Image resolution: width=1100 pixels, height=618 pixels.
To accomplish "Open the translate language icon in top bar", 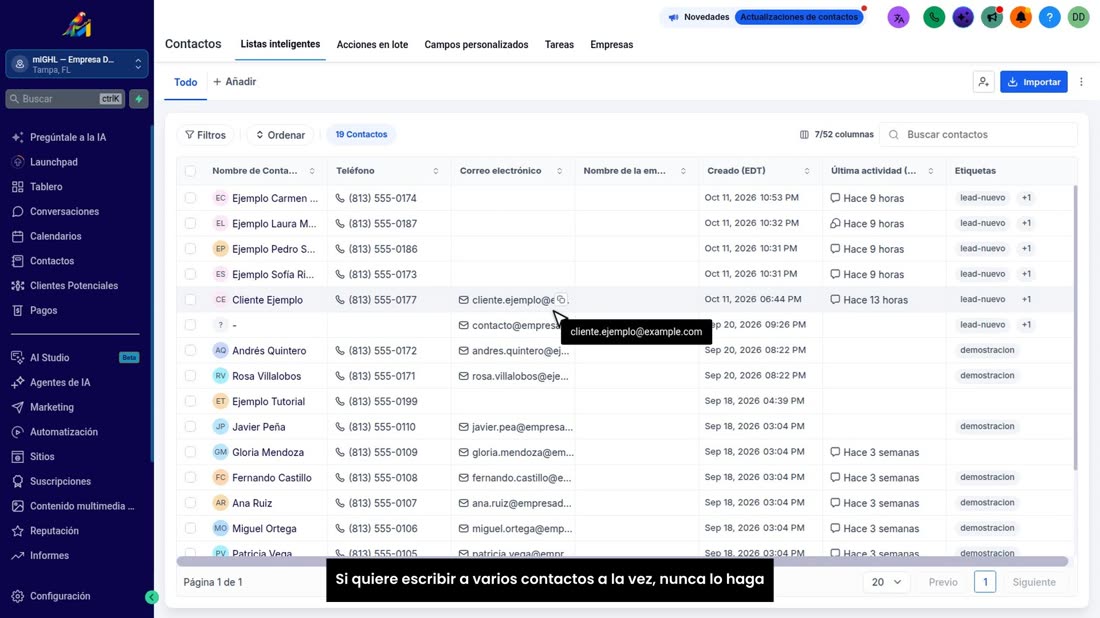I will (898, 18).
